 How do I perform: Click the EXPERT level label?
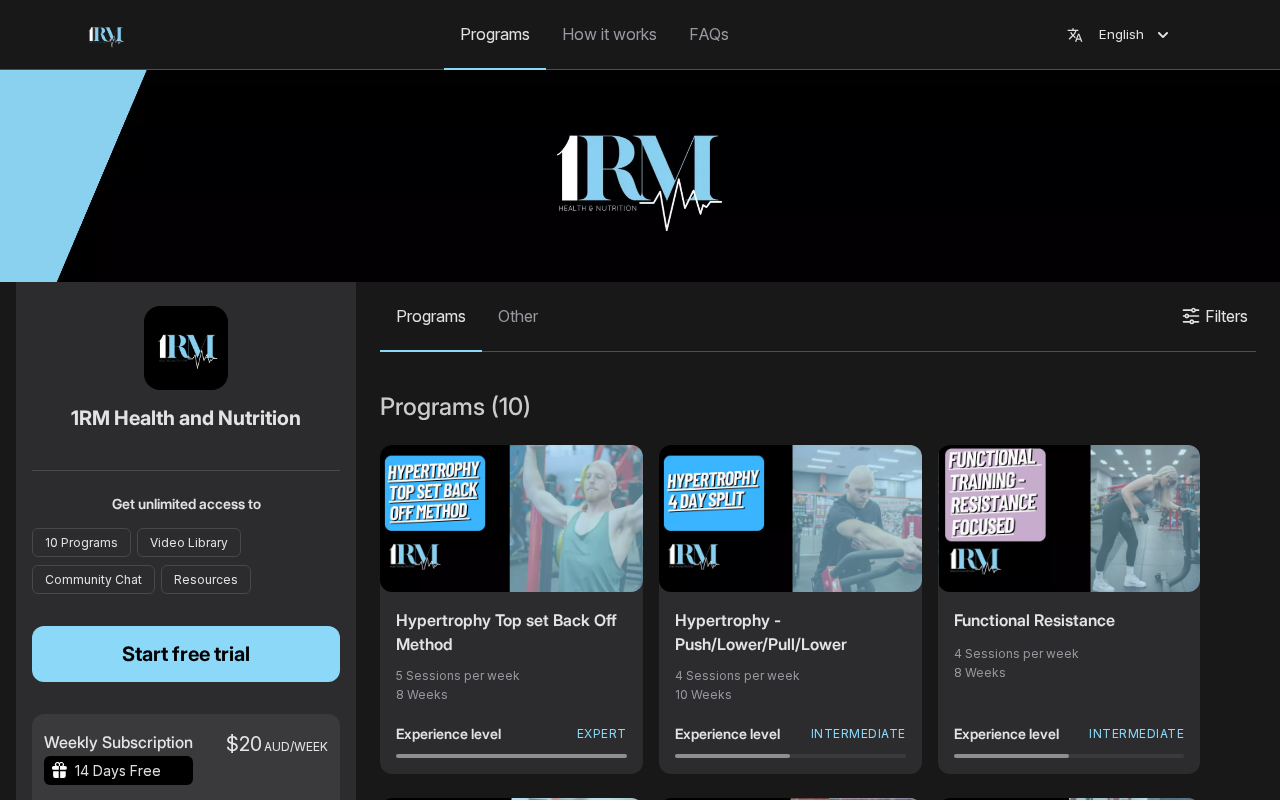point(601,734)
